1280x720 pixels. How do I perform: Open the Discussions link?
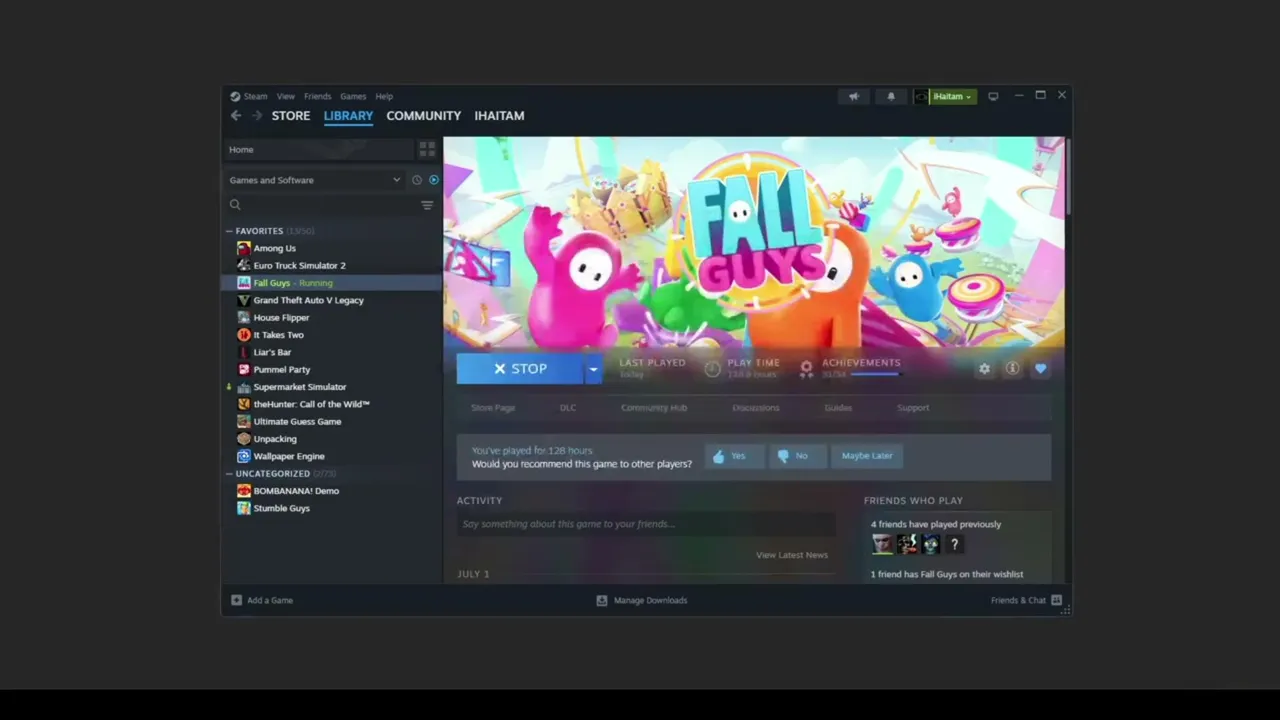coord(756,408)
